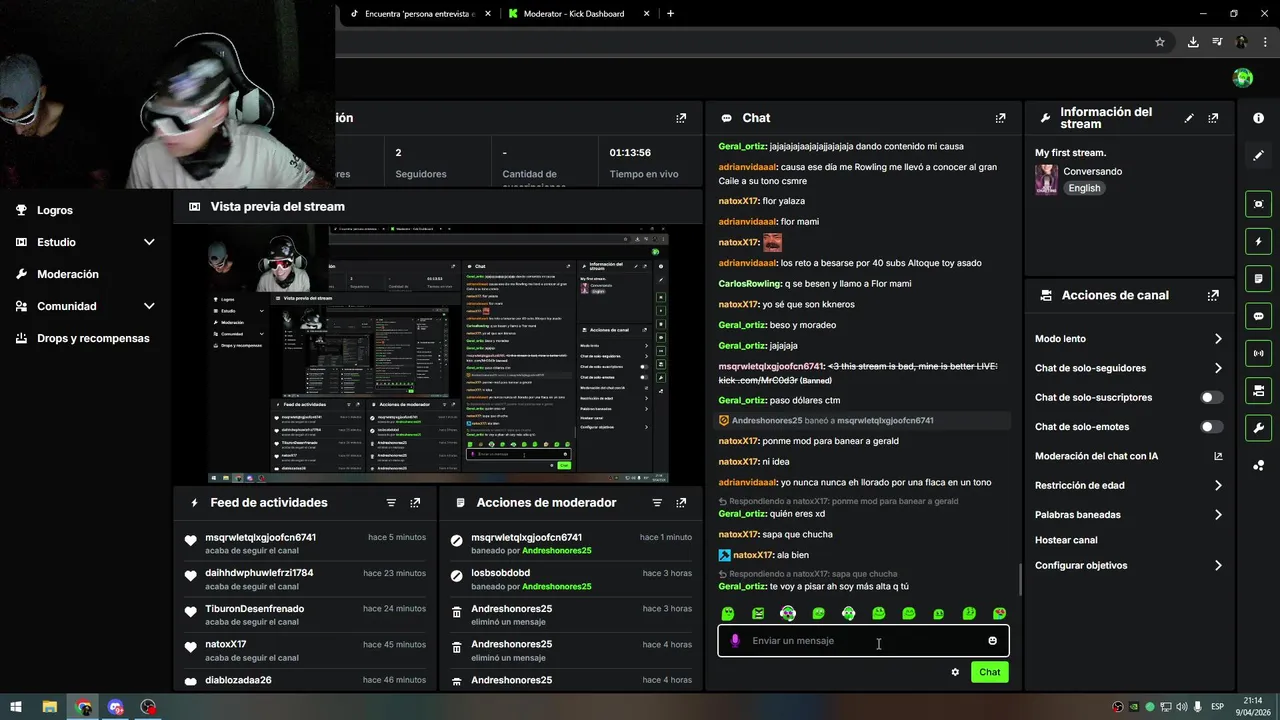Open the info icon in right sidebar
Viewport: 1280px width, 720px height.
pos(1258,118)
